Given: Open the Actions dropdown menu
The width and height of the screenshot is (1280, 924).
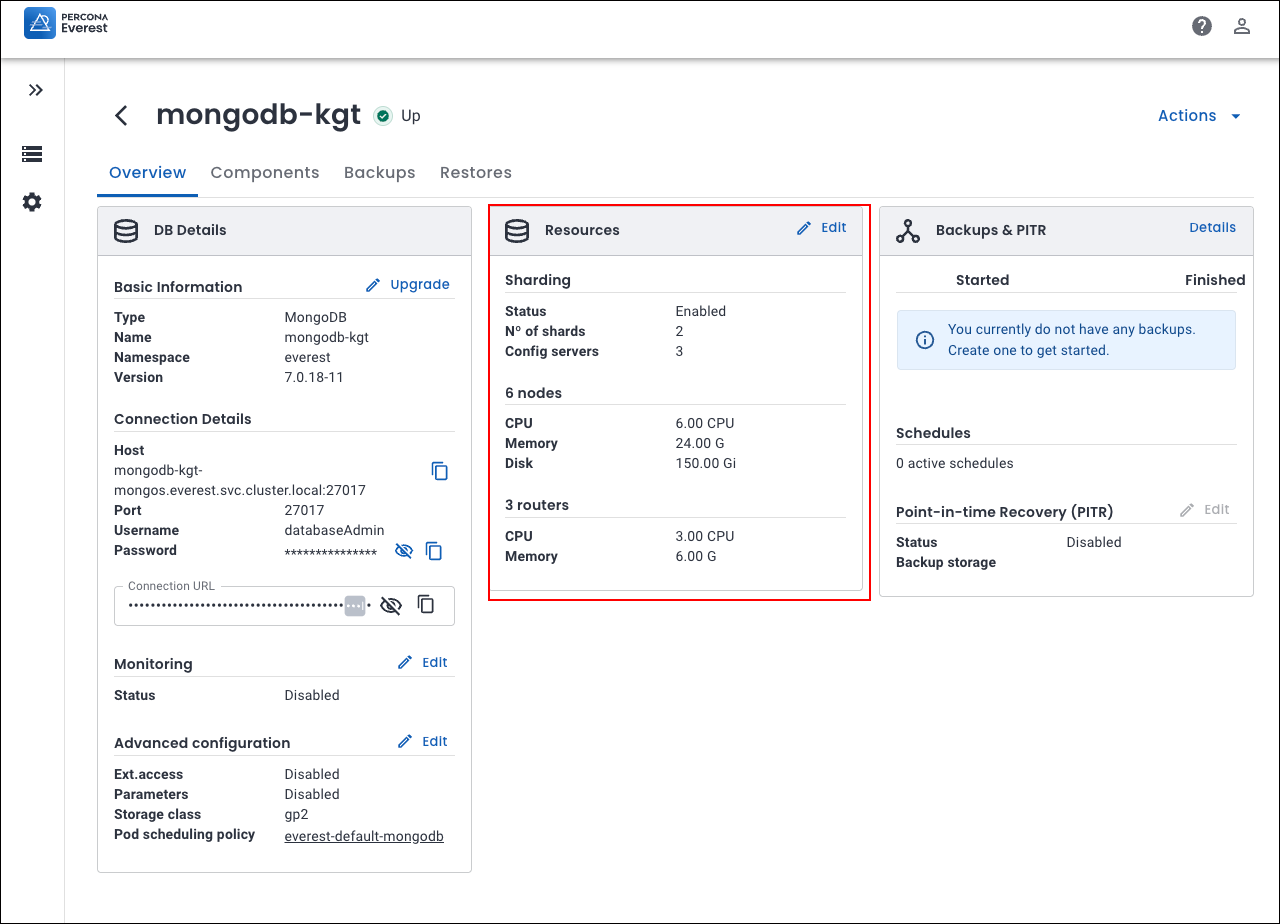Looking at the screenshot, I should tap(1199, 116).
